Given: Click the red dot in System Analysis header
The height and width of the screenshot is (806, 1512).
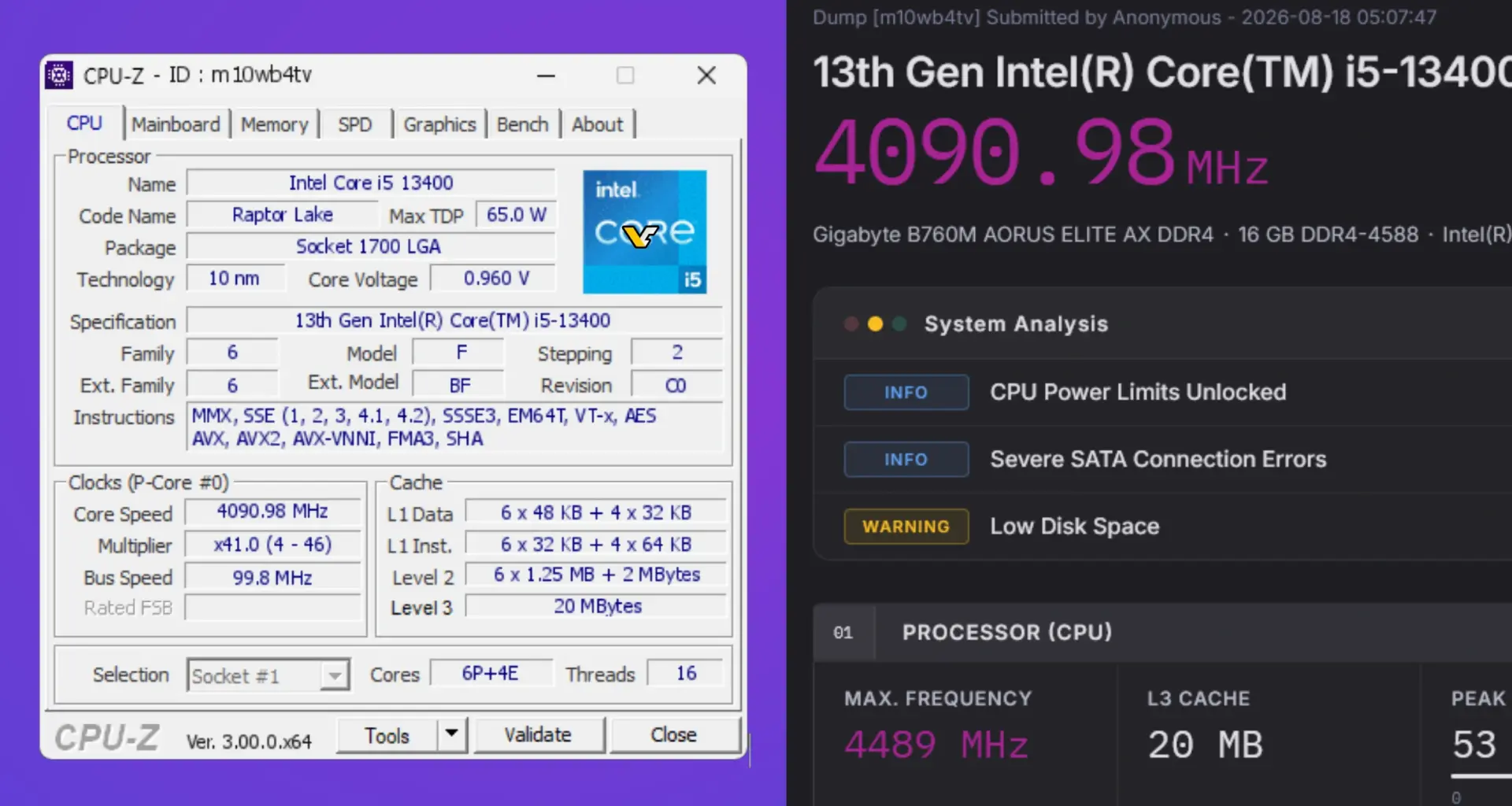Looking at the screenshot, I should pyautogui.click(x=851, y=324).
